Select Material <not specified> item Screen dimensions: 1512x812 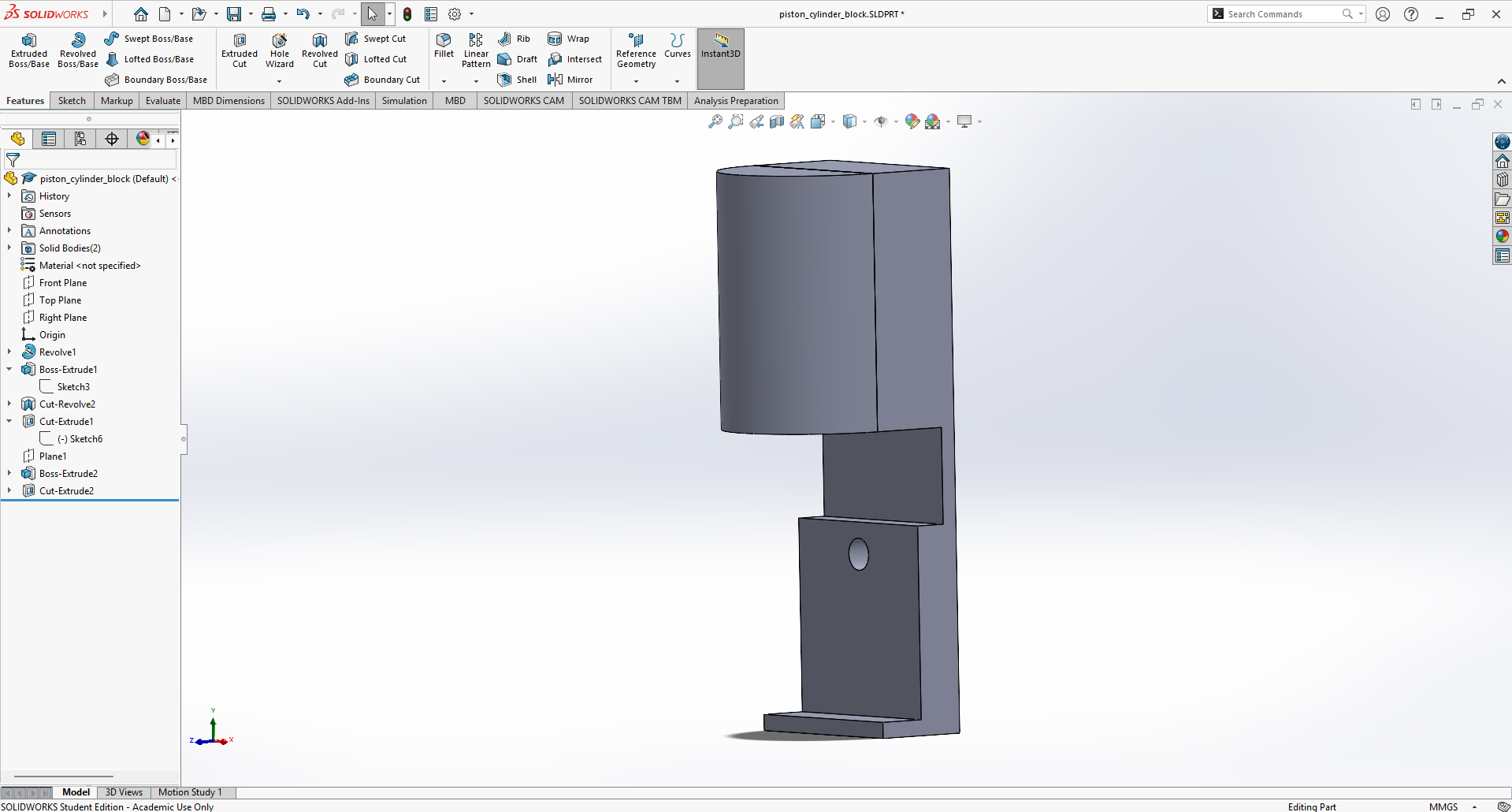click(x=90, y=266)
